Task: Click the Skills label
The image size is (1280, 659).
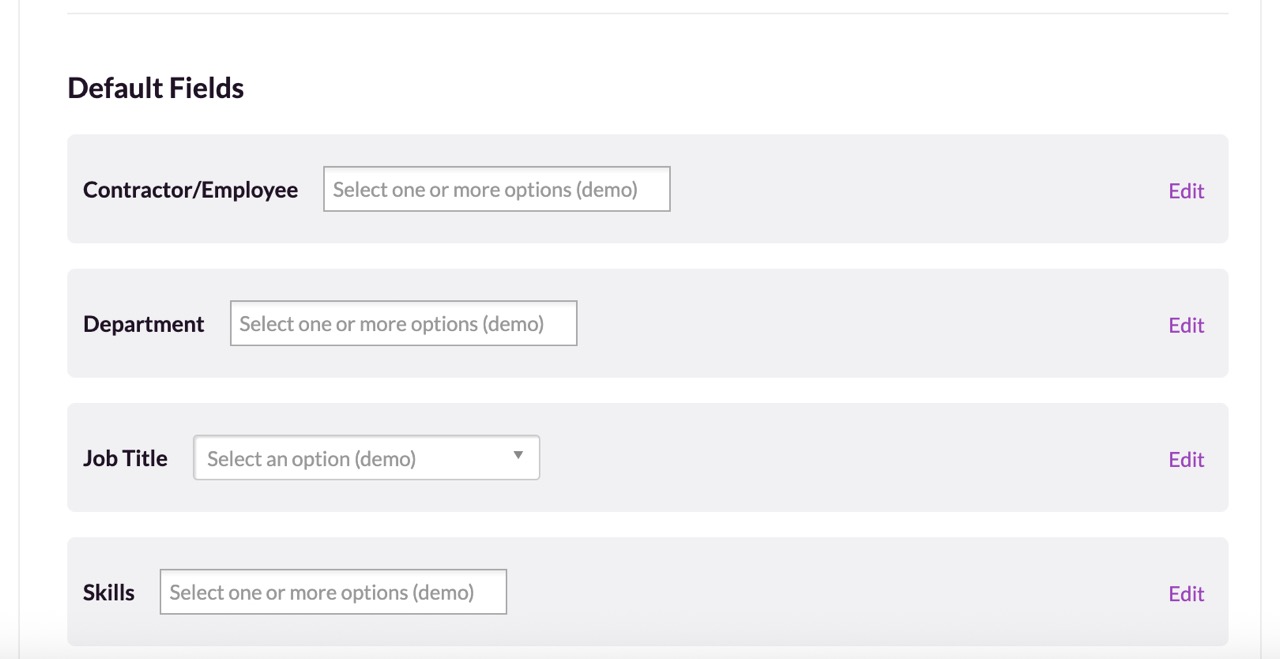Action: click(109, 592)
